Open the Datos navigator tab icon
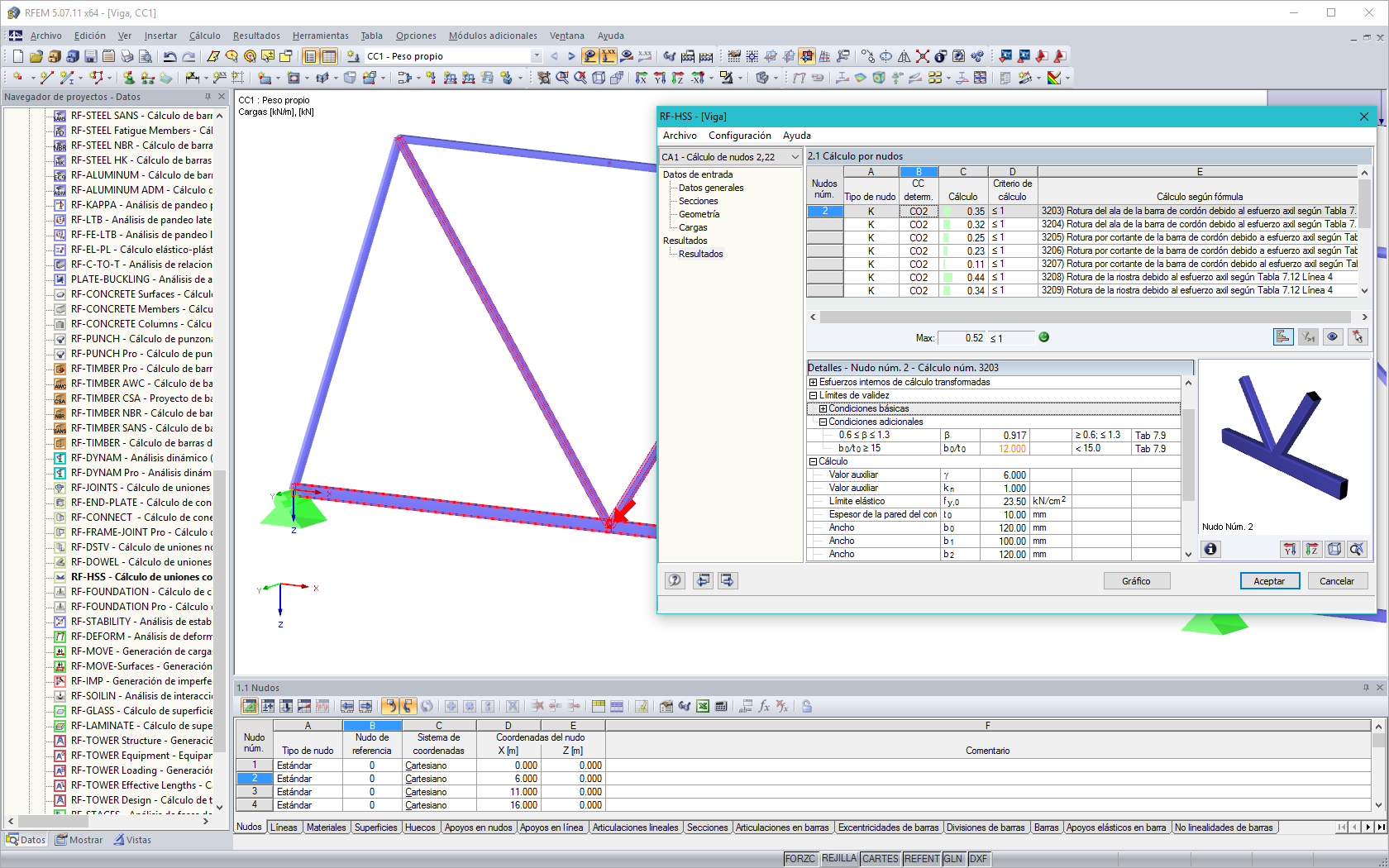1389x868 pixels. click(26, 840)
